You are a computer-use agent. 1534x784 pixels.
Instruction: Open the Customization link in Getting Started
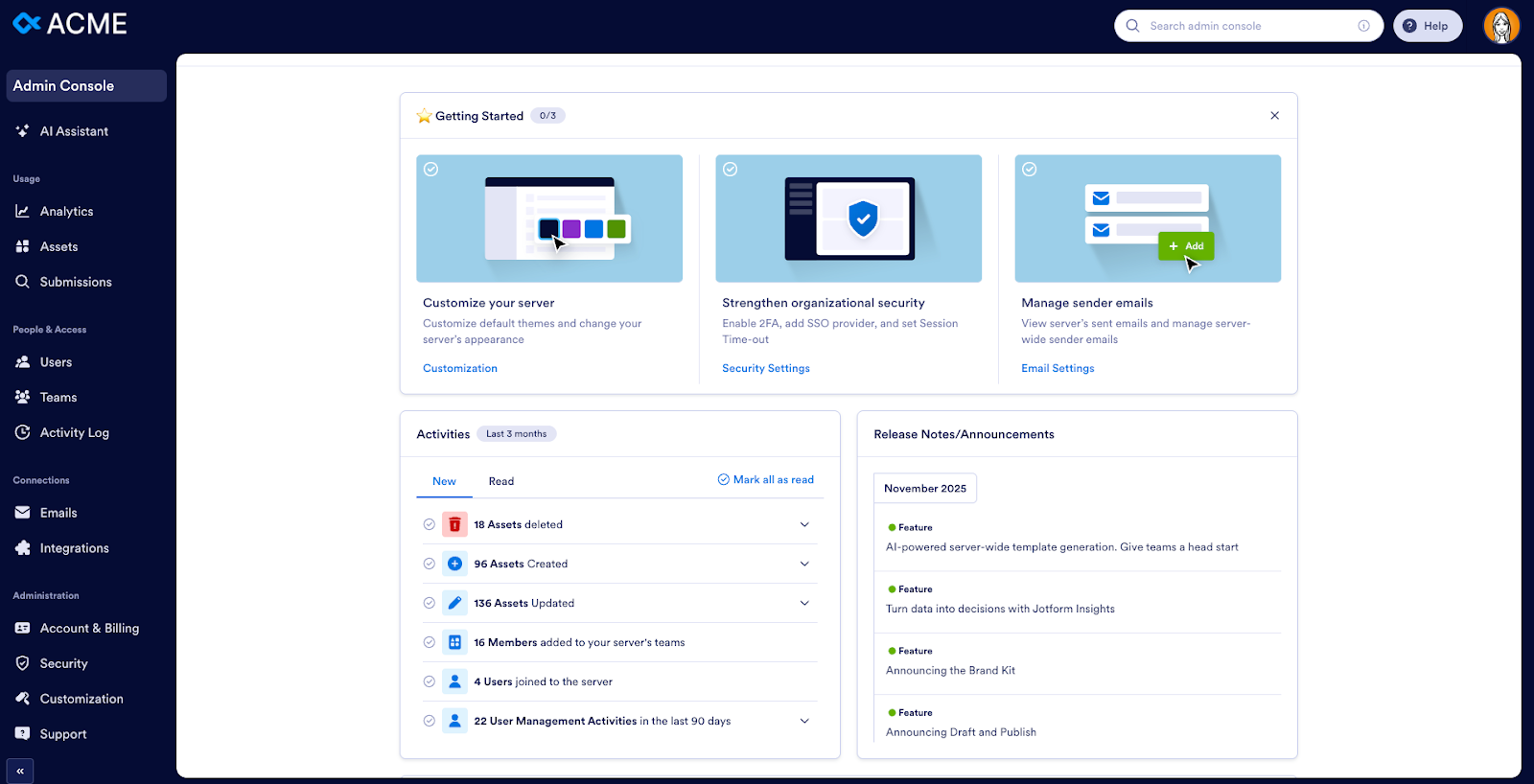point(460,368)
